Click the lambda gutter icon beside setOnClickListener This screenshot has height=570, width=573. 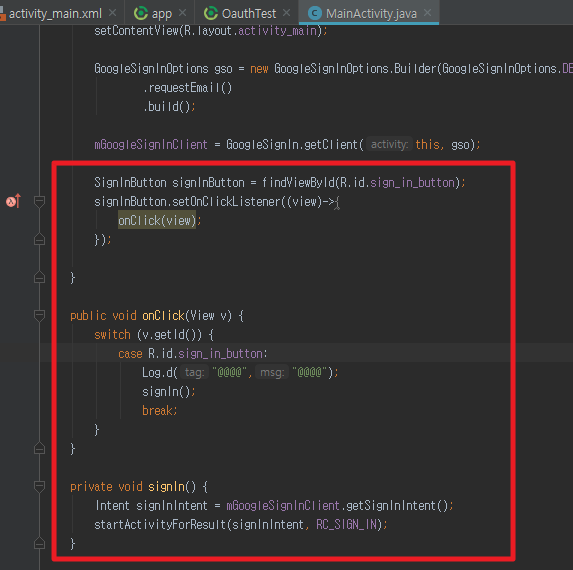[x=13, y=201]
